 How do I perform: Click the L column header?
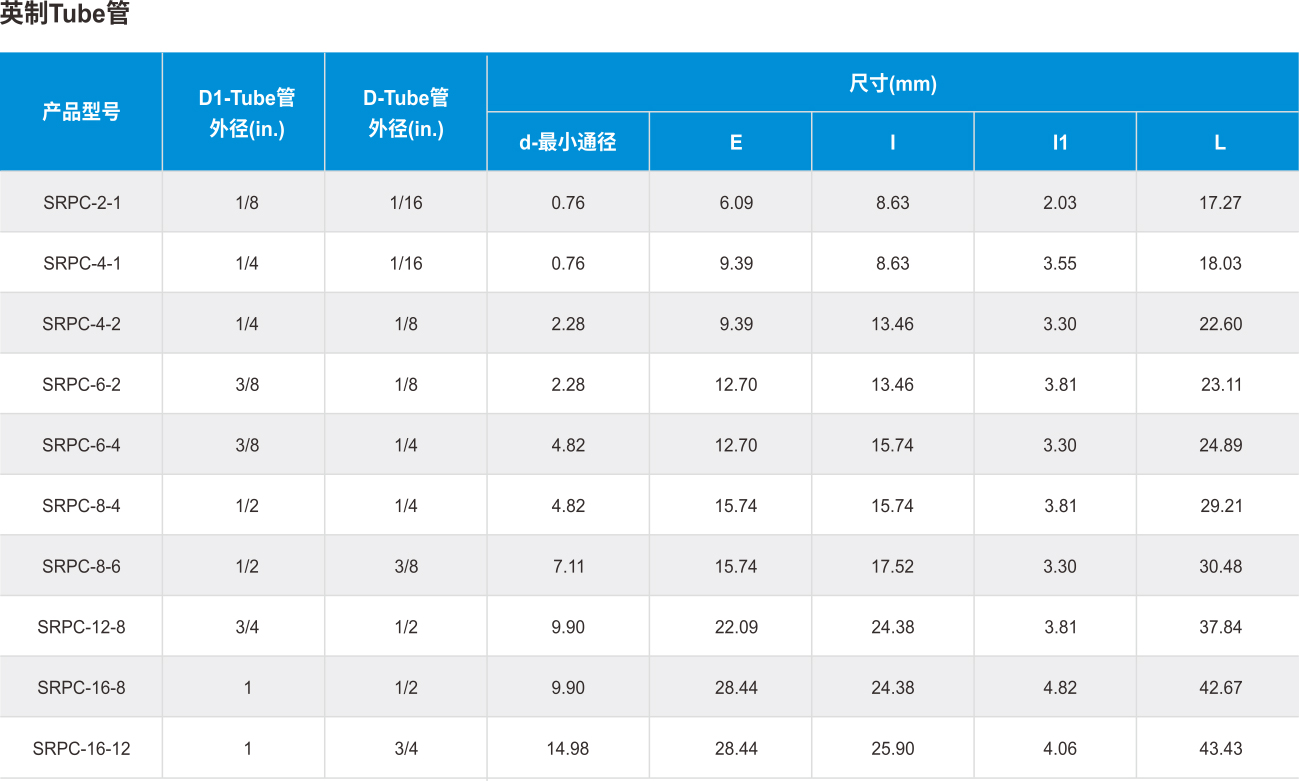1220,142
